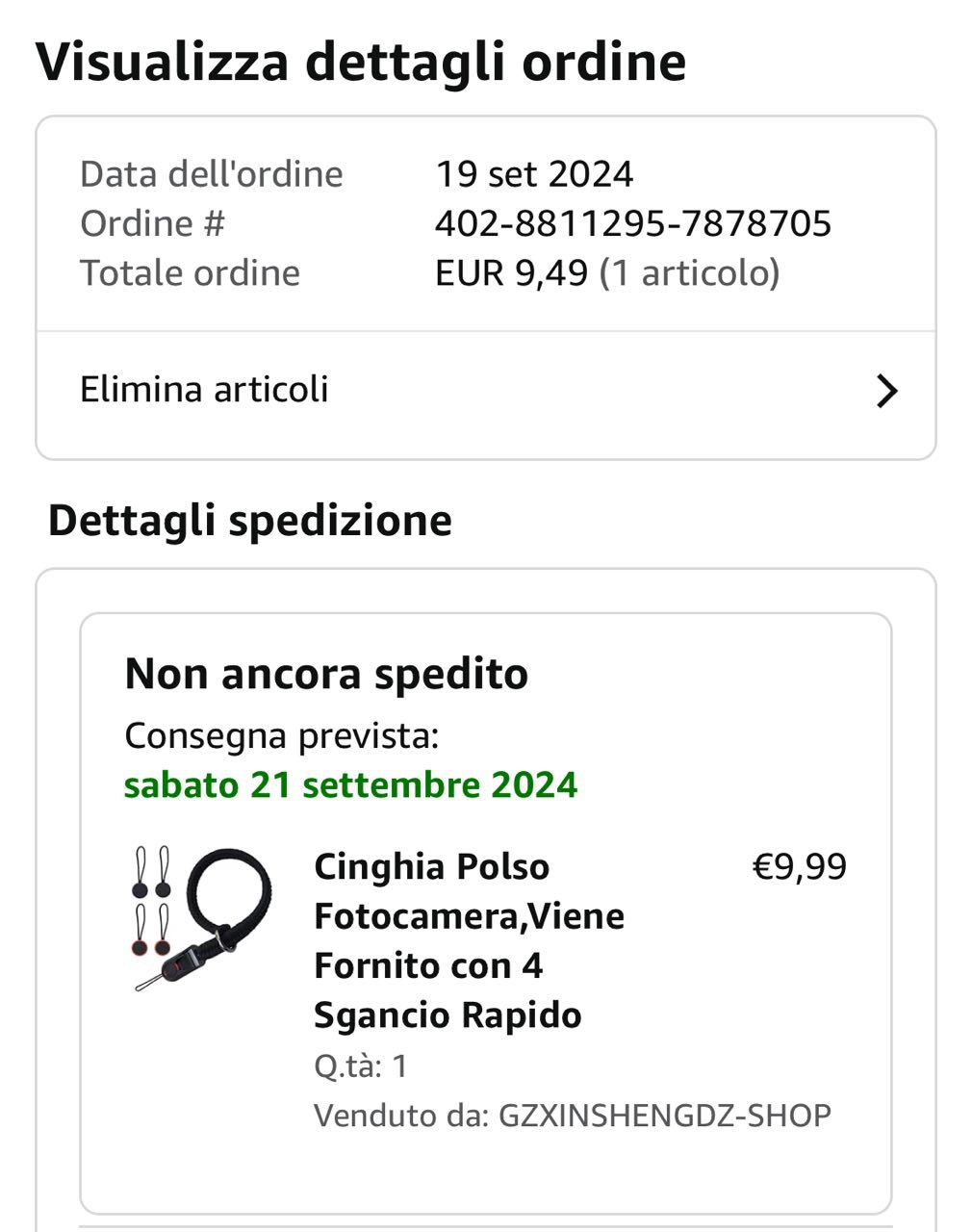Click the order date 19 set 2024

pyautogui.click(x=534, y=174)
